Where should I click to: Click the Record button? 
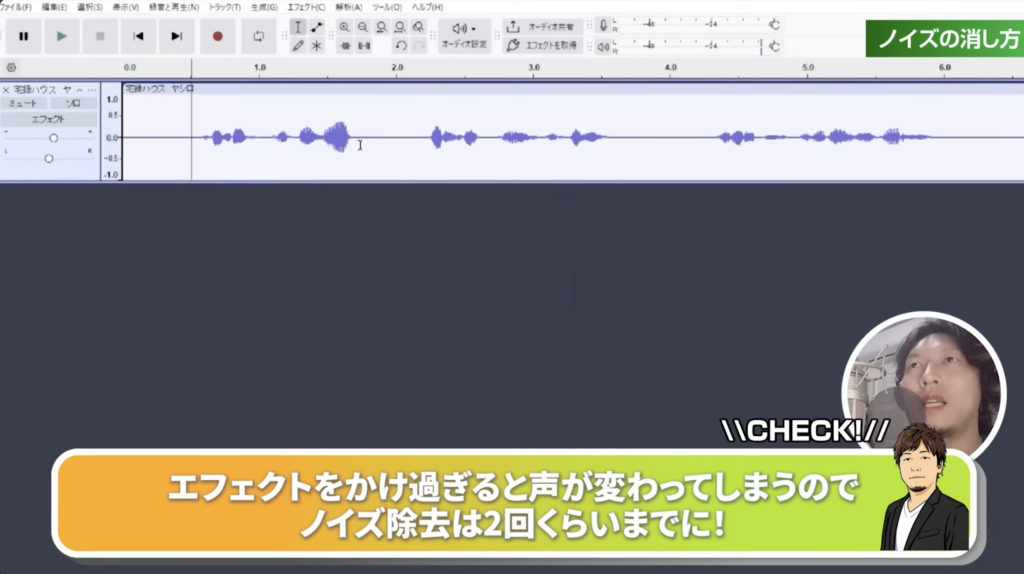pos(217,37)
